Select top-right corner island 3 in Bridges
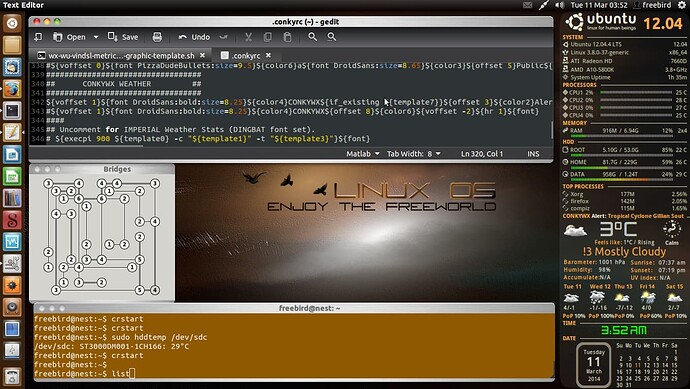Screen dimensions: 690x389 pyautogui.click(x=155, y=183)
